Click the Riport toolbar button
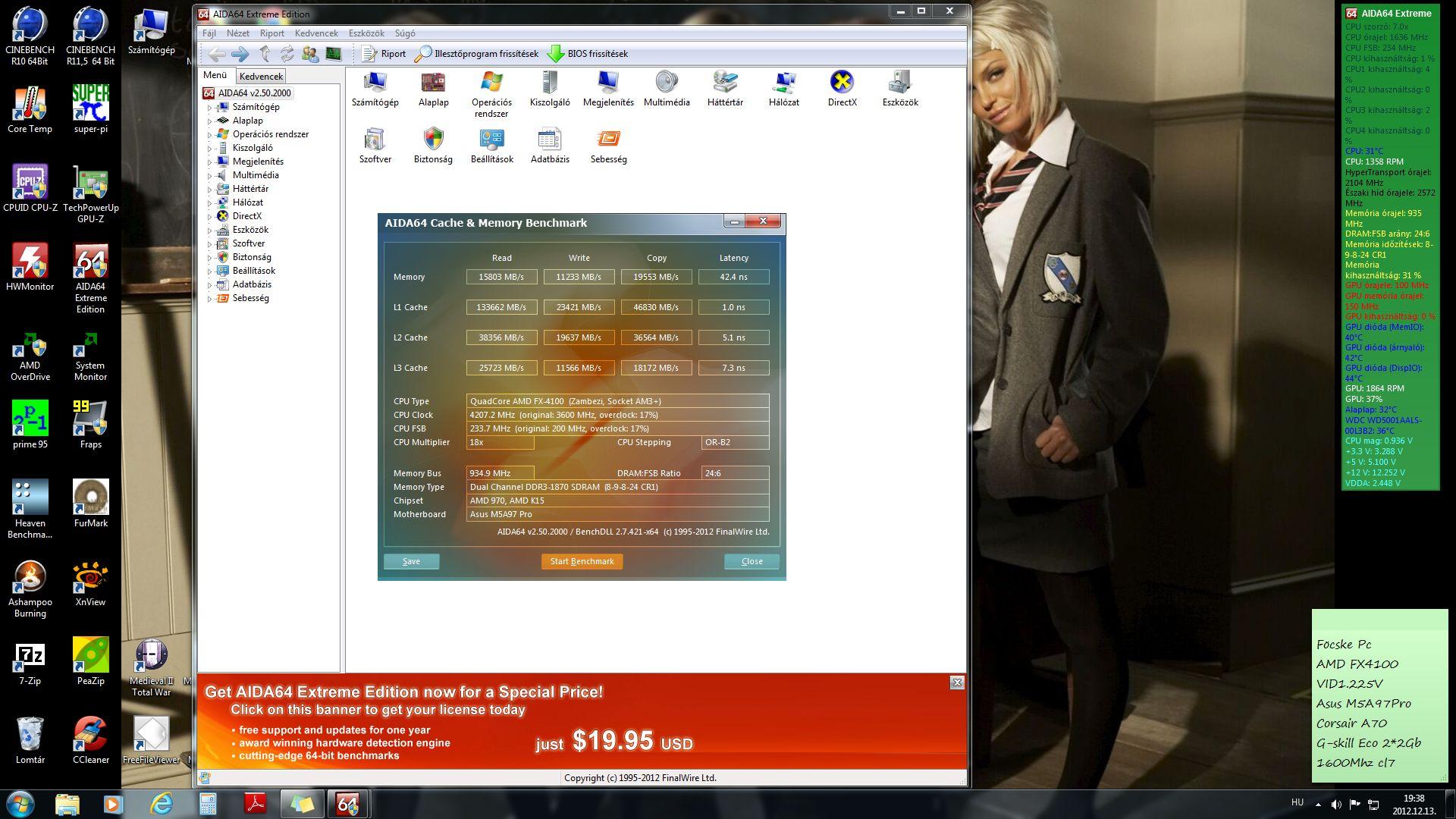1456x819 pixels. pos(384,54)
